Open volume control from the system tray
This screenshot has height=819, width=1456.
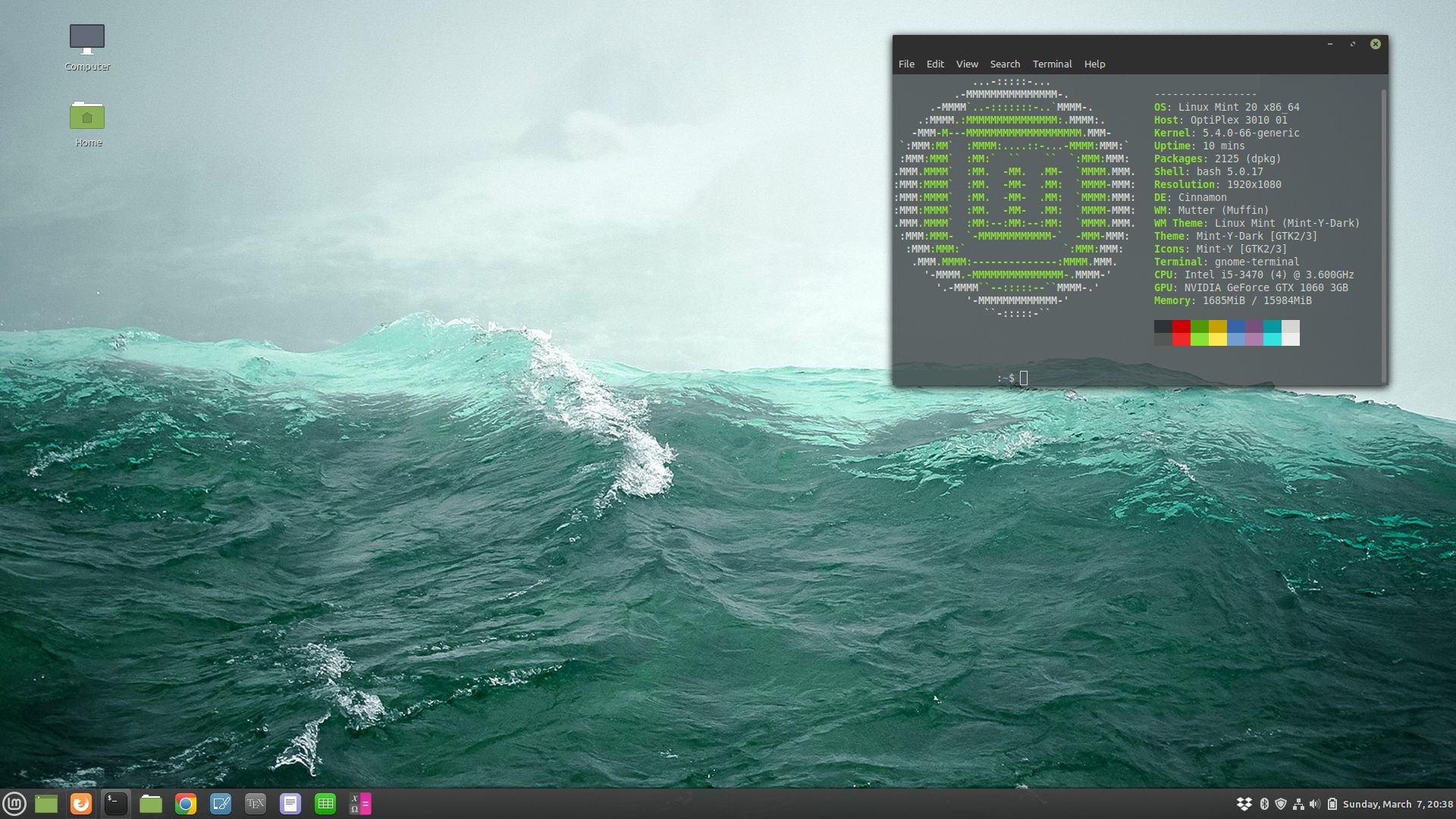(x=1316, y=804)
